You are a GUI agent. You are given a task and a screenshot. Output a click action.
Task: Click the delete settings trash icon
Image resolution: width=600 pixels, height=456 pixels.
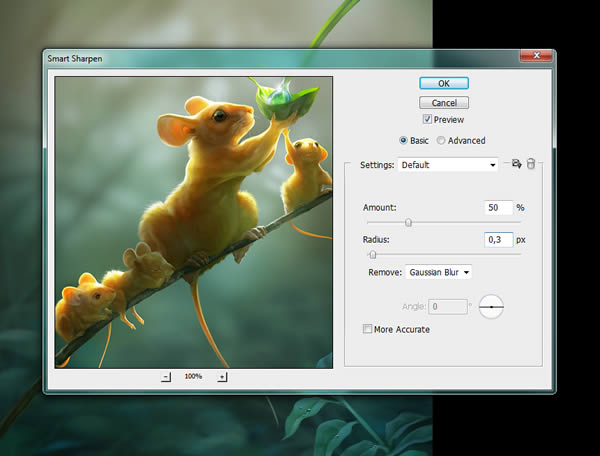pos(531,163)
